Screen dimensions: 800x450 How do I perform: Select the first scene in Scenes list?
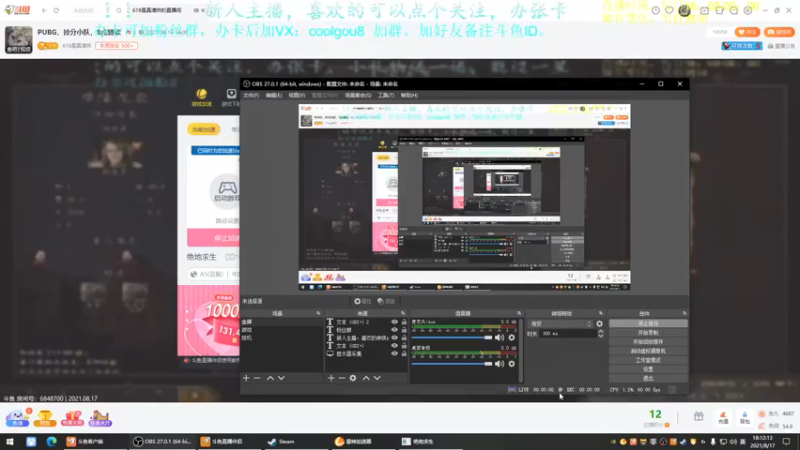pyautogui.click(x=282, y=322)
